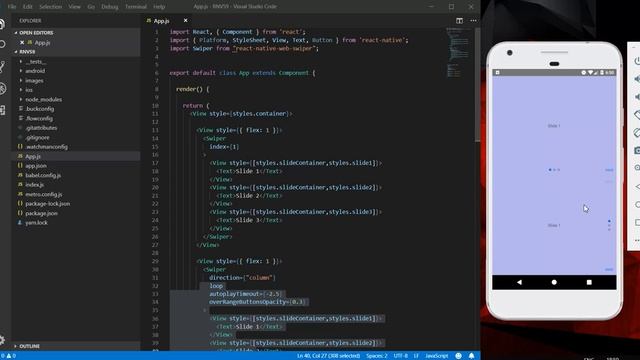Click the feedback smiley icon
The width and height of the screenshot is (640, 360).
[458, 356]
